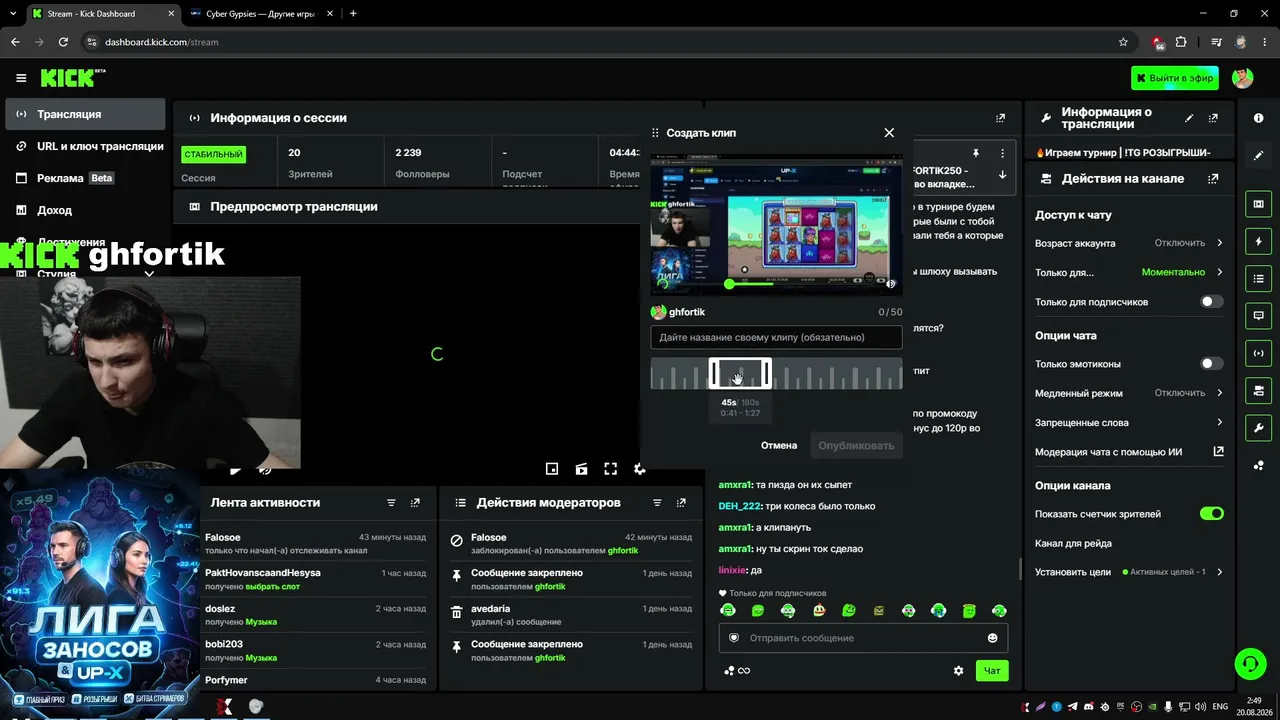Open the emoji picker in message box
This screenshot has width=1280, height=720.
992,638
